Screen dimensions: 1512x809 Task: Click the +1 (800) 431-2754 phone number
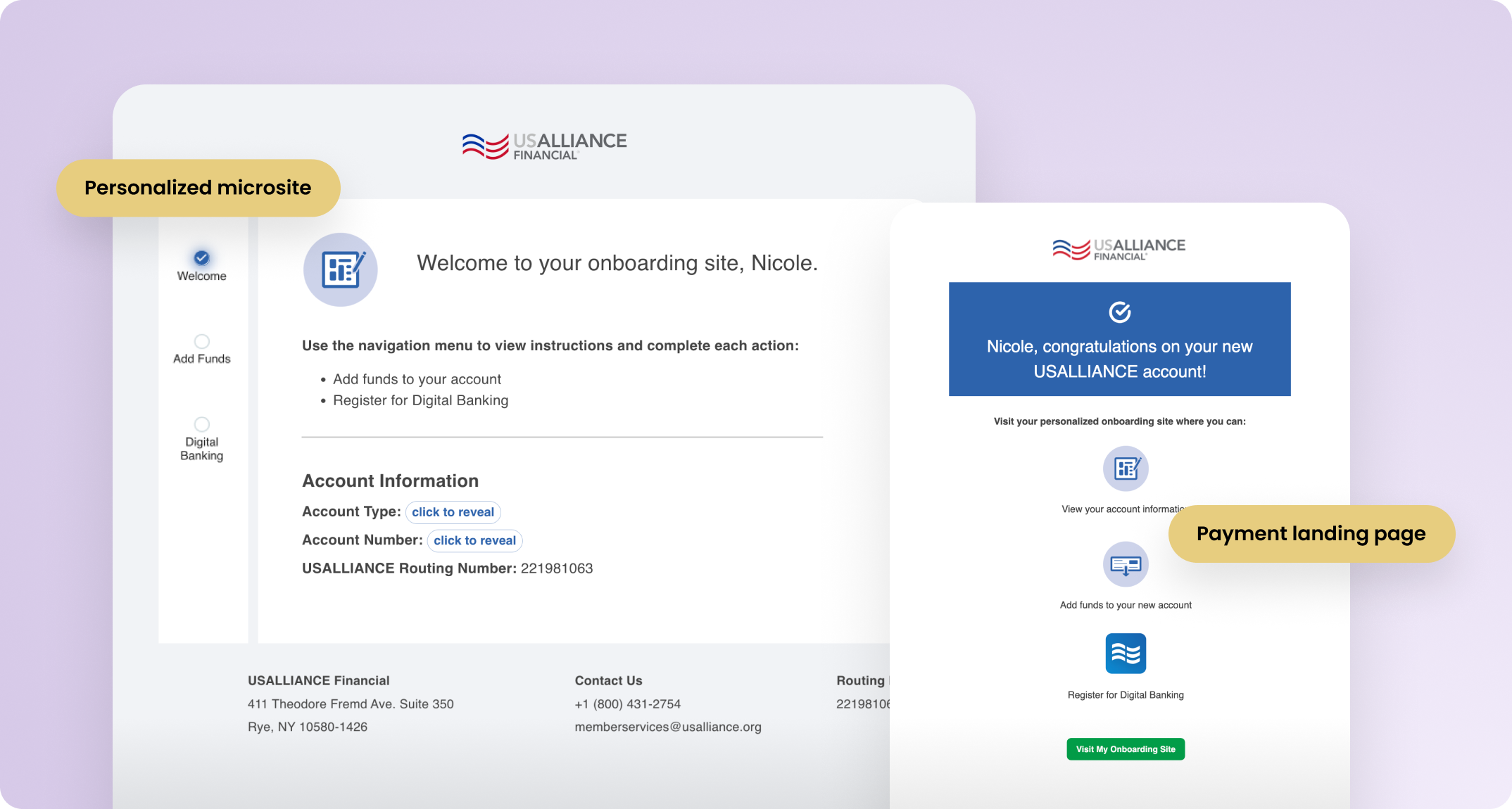tap(627, 703)
